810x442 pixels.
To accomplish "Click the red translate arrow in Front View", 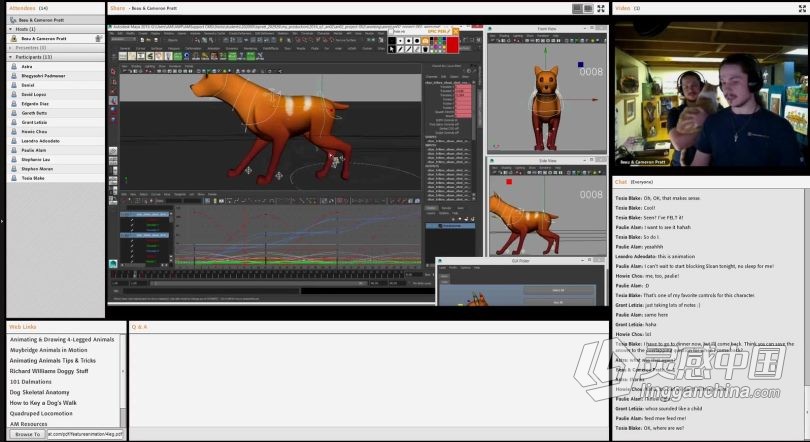I will click(594, 100).
